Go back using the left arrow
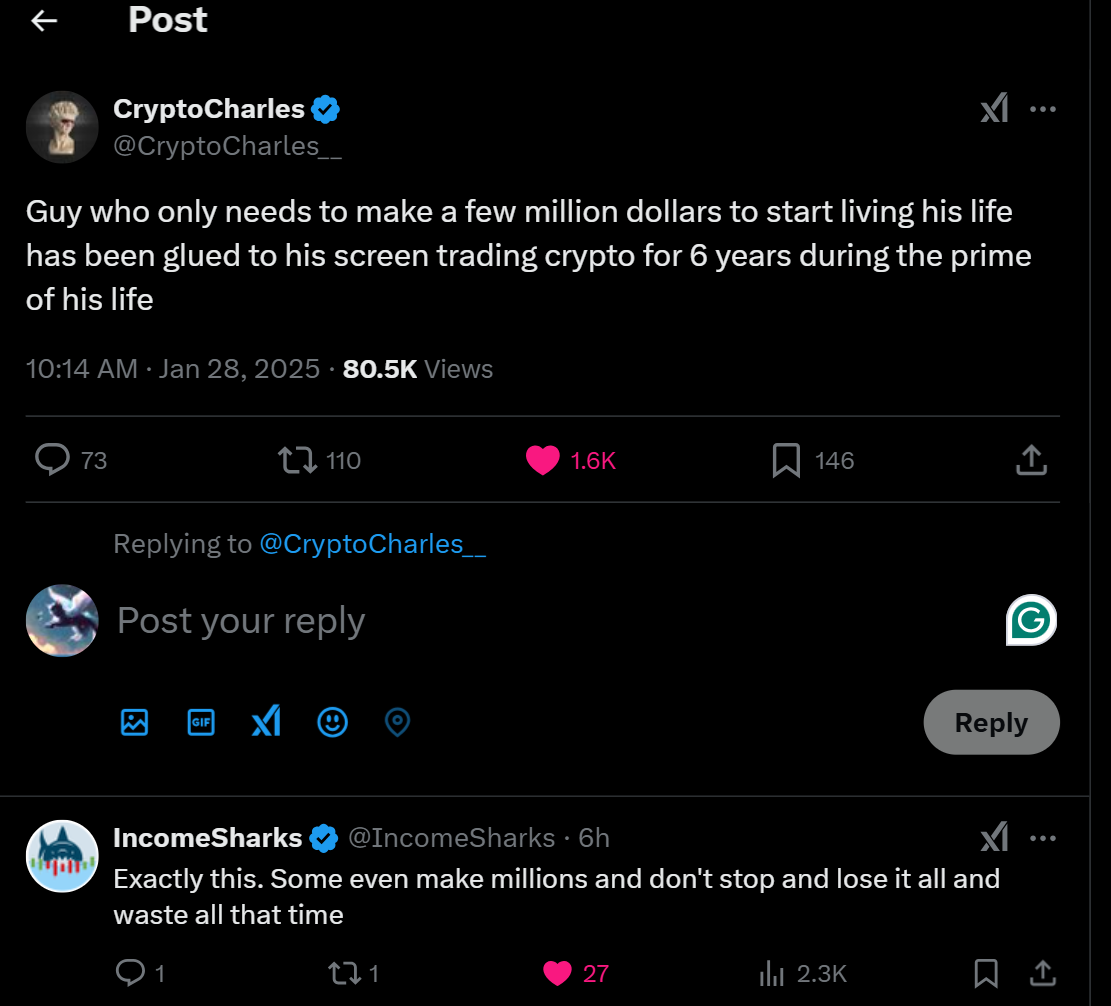Viewport: 1111px width, 1006px height. coord(44,21)
